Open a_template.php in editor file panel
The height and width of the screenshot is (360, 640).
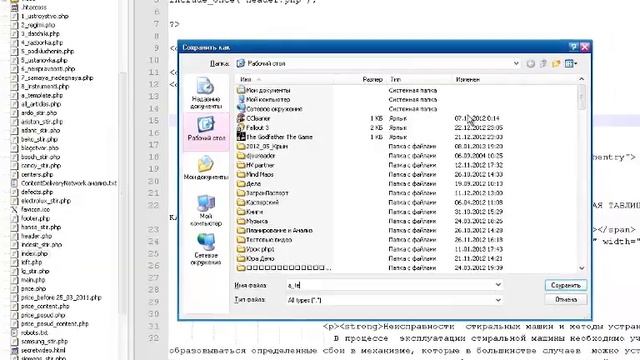[x=42, y=96]
